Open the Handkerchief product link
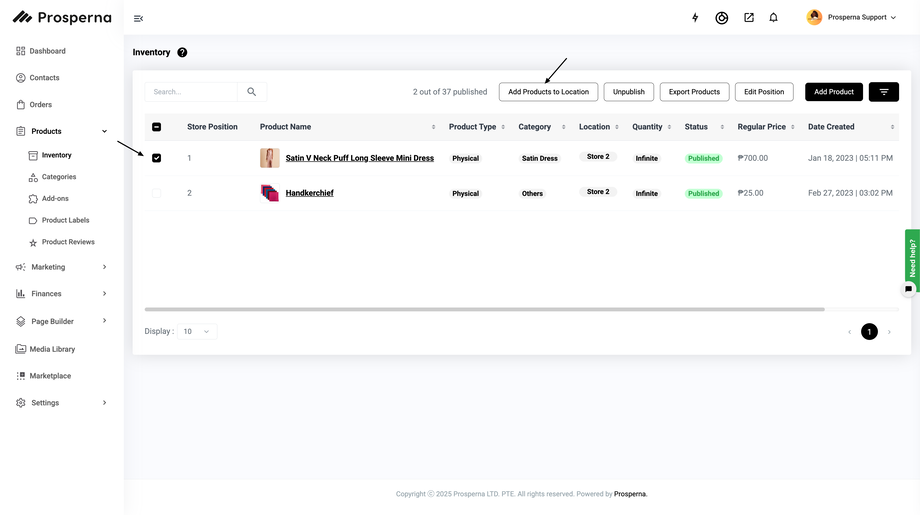This screenshot has height=515, width=920. (309, 193)
